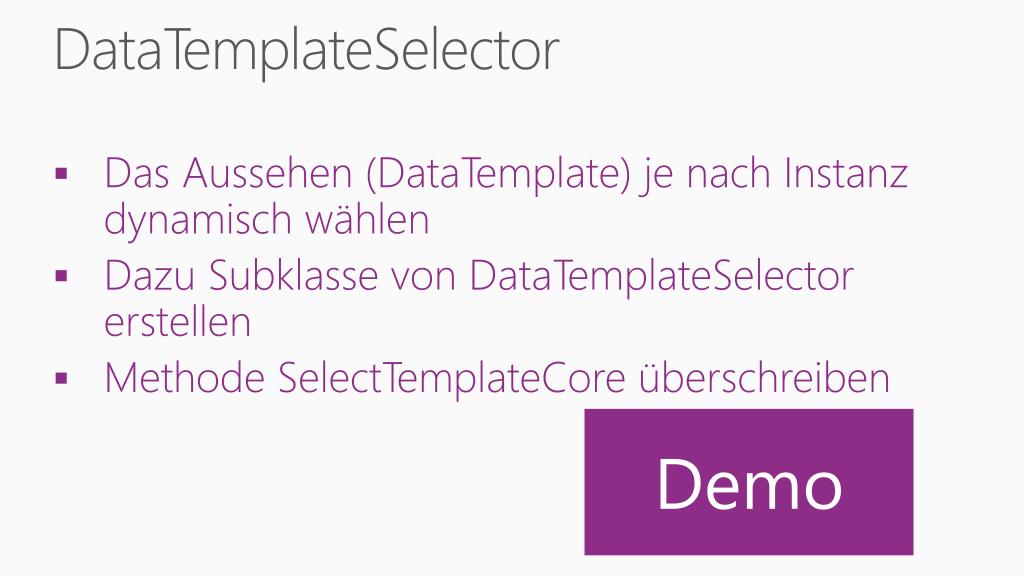Click 'DataTemplateSelector' in the second bullet
The image size is (1024, 576).
tap(662, 277)
